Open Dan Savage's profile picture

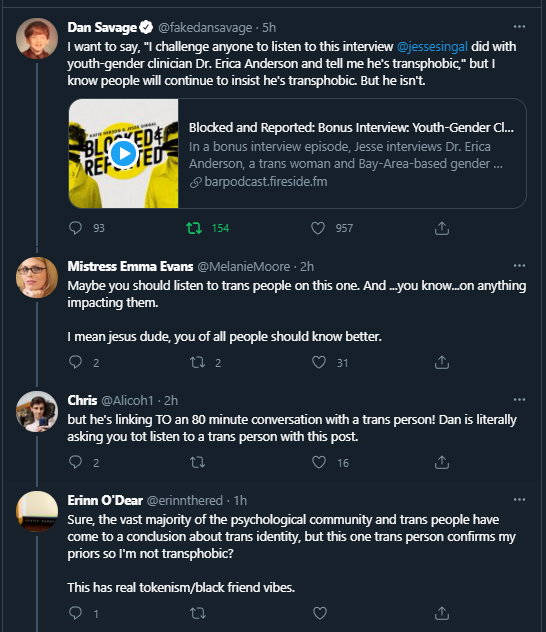tap(37, 38)
